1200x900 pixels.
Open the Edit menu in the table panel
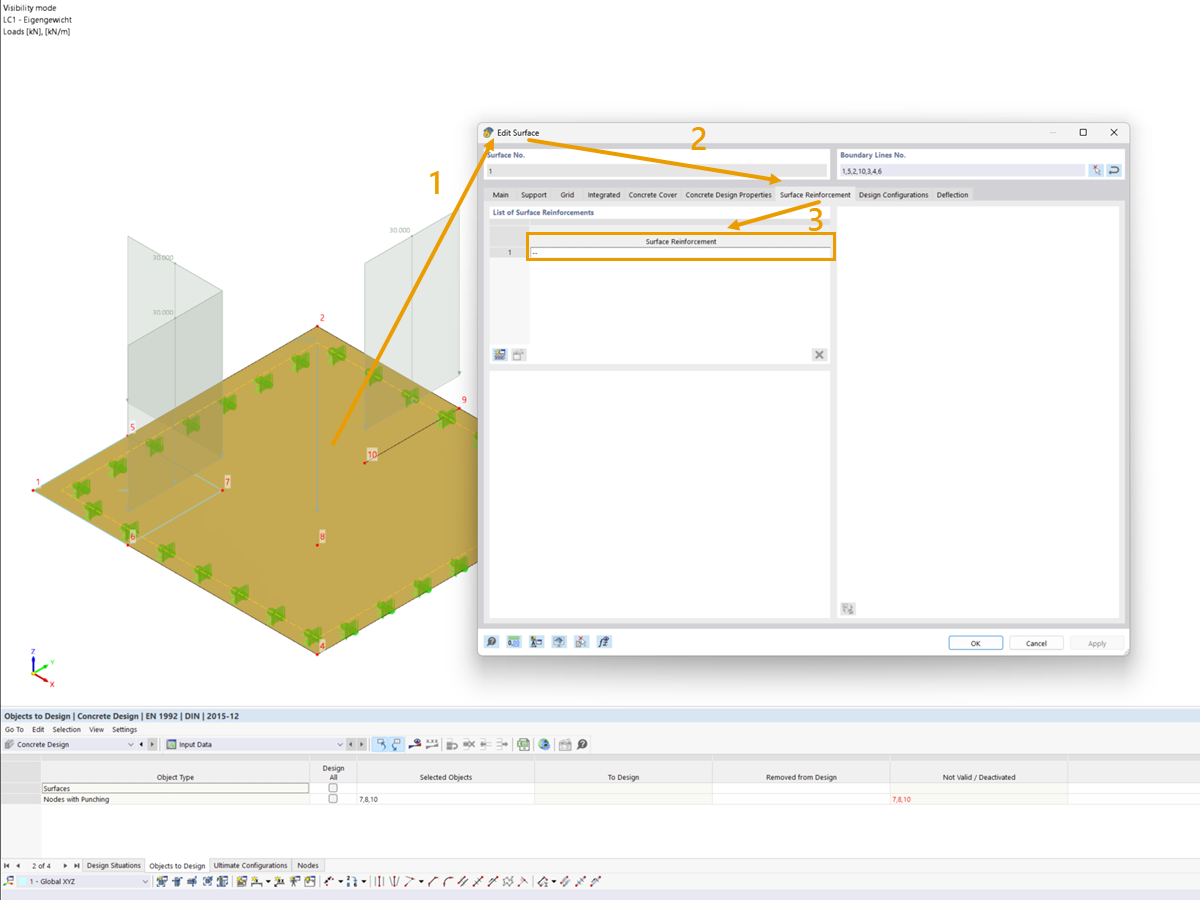38,730
